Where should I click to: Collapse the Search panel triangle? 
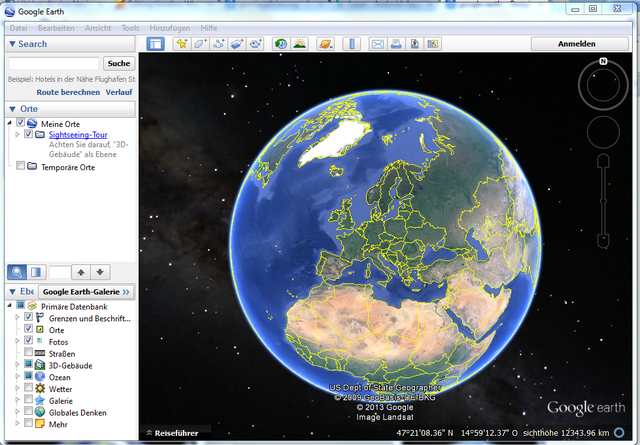(x=12, y=44)
